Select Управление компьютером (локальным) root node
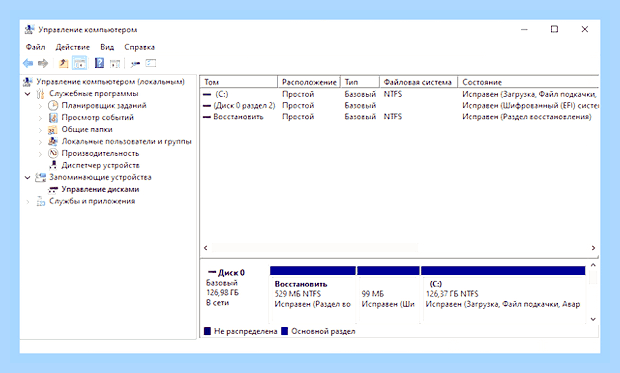The width and height of the screenshot is (620, 373). 110,81
